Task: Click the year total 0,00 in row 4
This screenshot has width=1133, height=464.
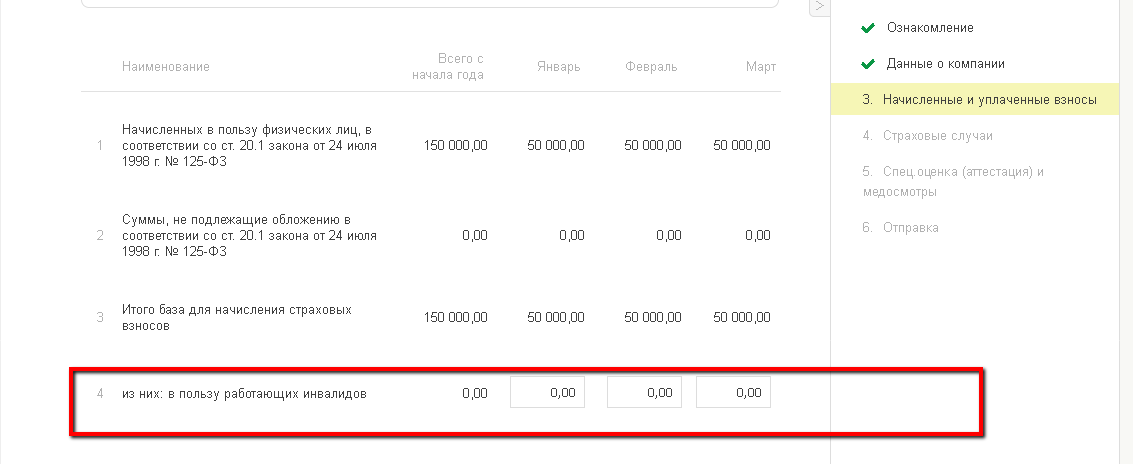Action: (475, 394)
